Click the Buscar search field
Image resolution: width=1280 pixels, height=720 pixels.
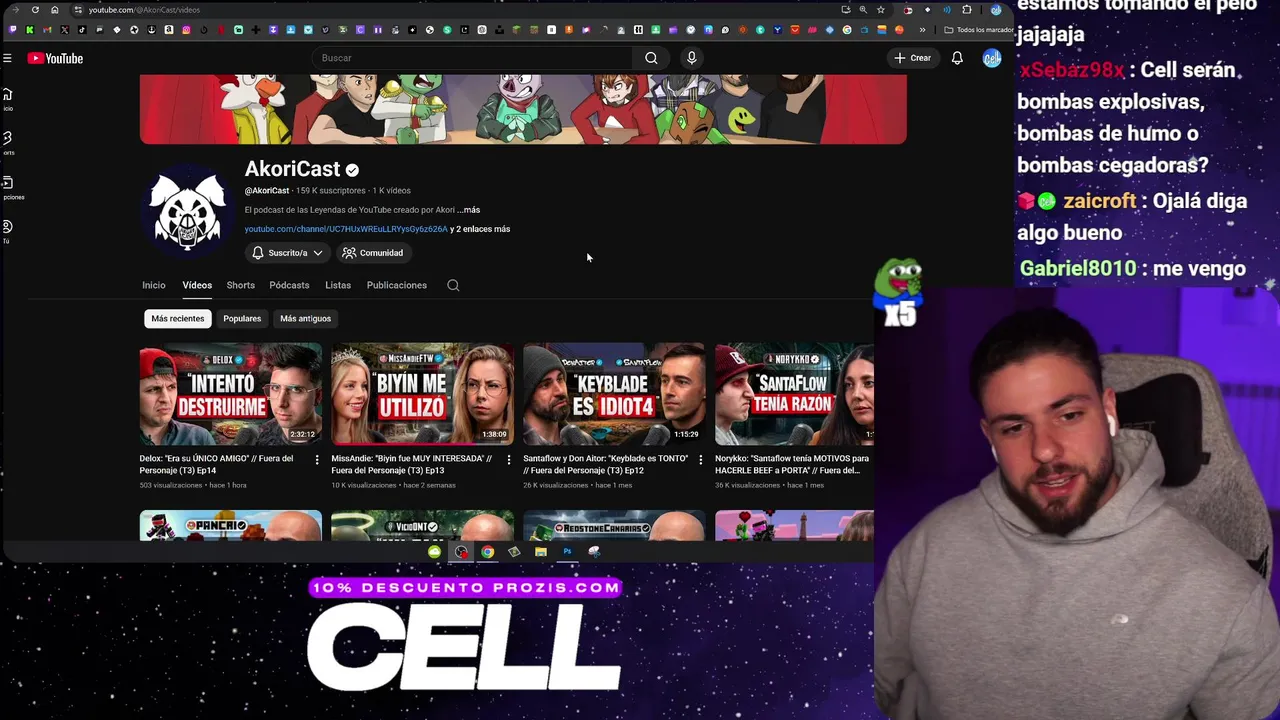coord(472,58)
